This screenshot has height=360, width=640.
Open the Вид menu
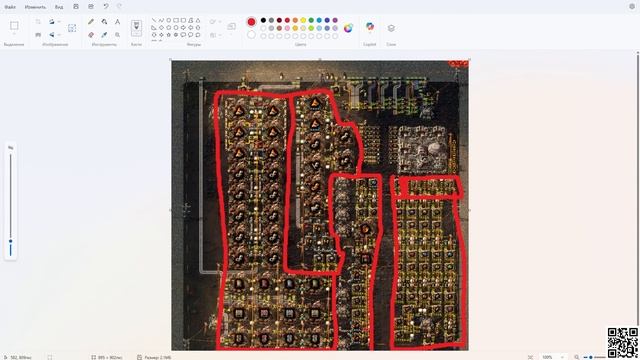click(x=59, y=7)
